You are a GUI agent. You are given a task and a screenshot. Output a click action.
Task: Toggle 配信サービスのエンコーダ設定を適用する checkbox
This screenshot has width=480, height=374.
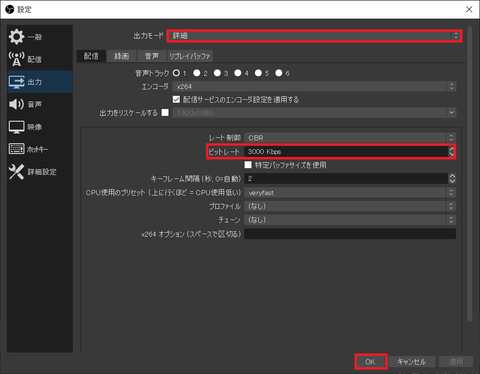(176, 99)
